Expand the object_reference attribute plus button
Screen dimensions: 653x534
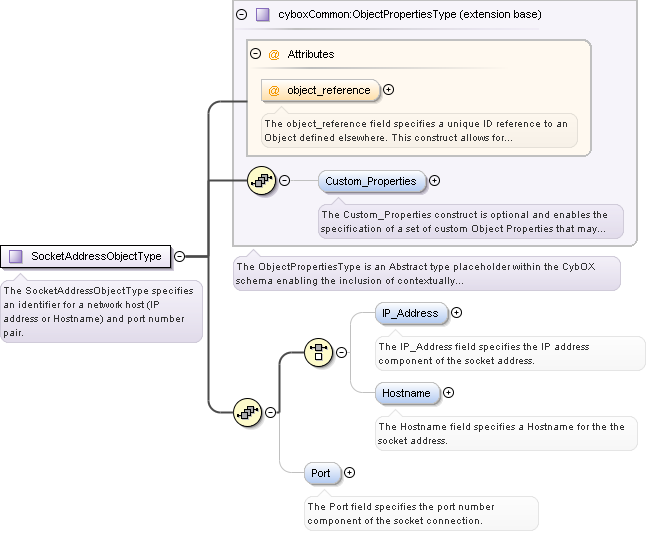pos(389,90)
